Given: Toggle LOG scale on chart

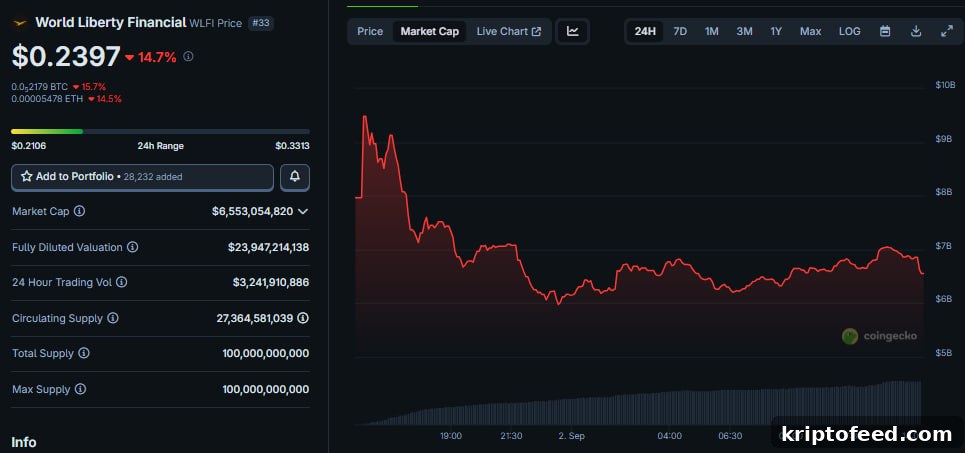Looking at the screenshot, I should (850, 31).
